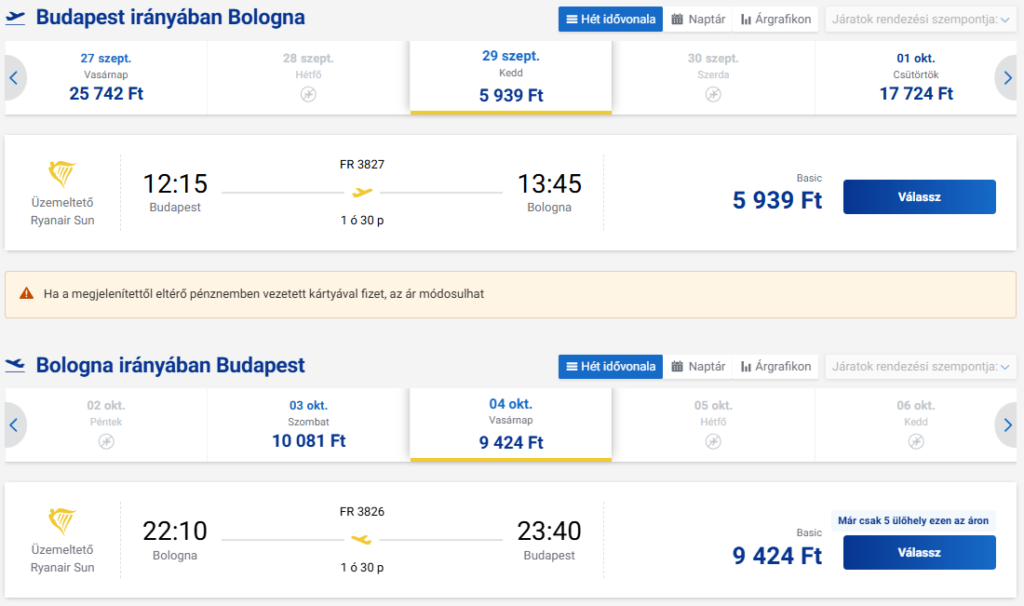This screenshot has height=606, width=1024.
Task: Click the orange warning triangle in the currency notice
Action: point(26,293)
